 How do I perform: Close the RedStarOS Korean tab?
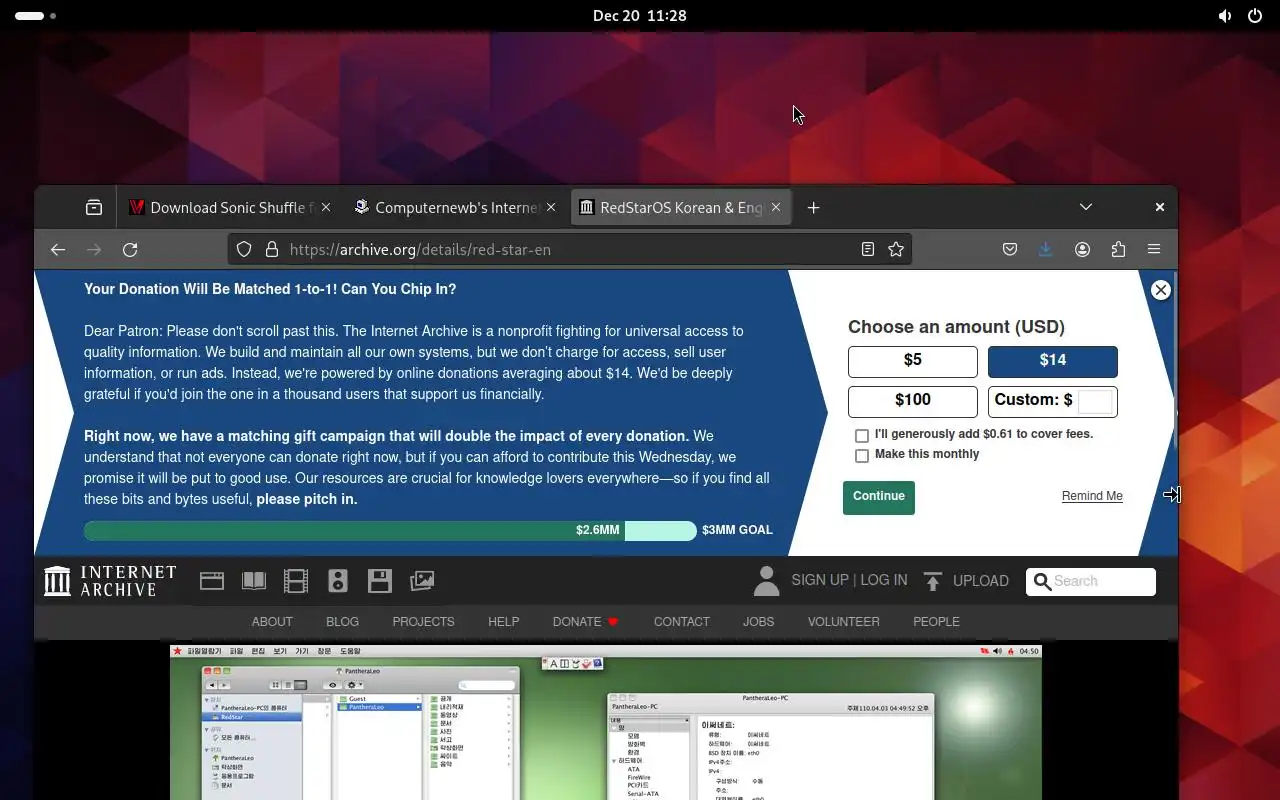pyautogui.click(x=777, y=208)
